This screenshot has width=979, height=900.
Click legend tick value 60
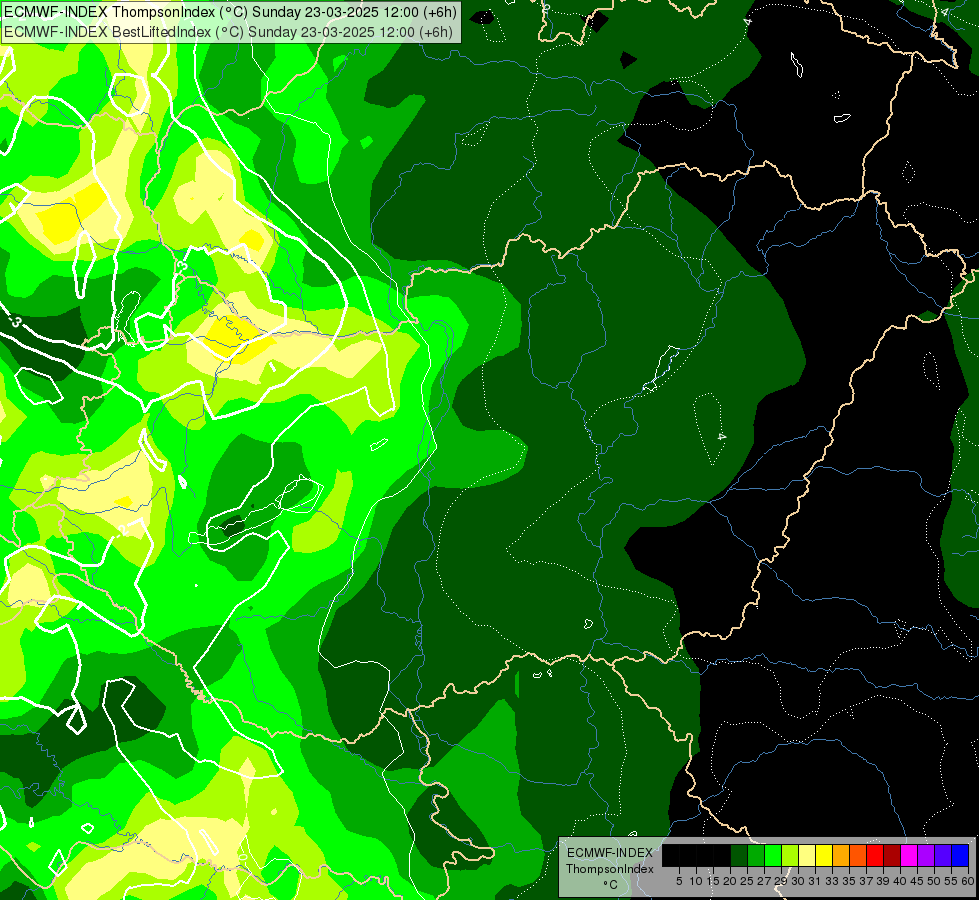click(x=967, y=881)
